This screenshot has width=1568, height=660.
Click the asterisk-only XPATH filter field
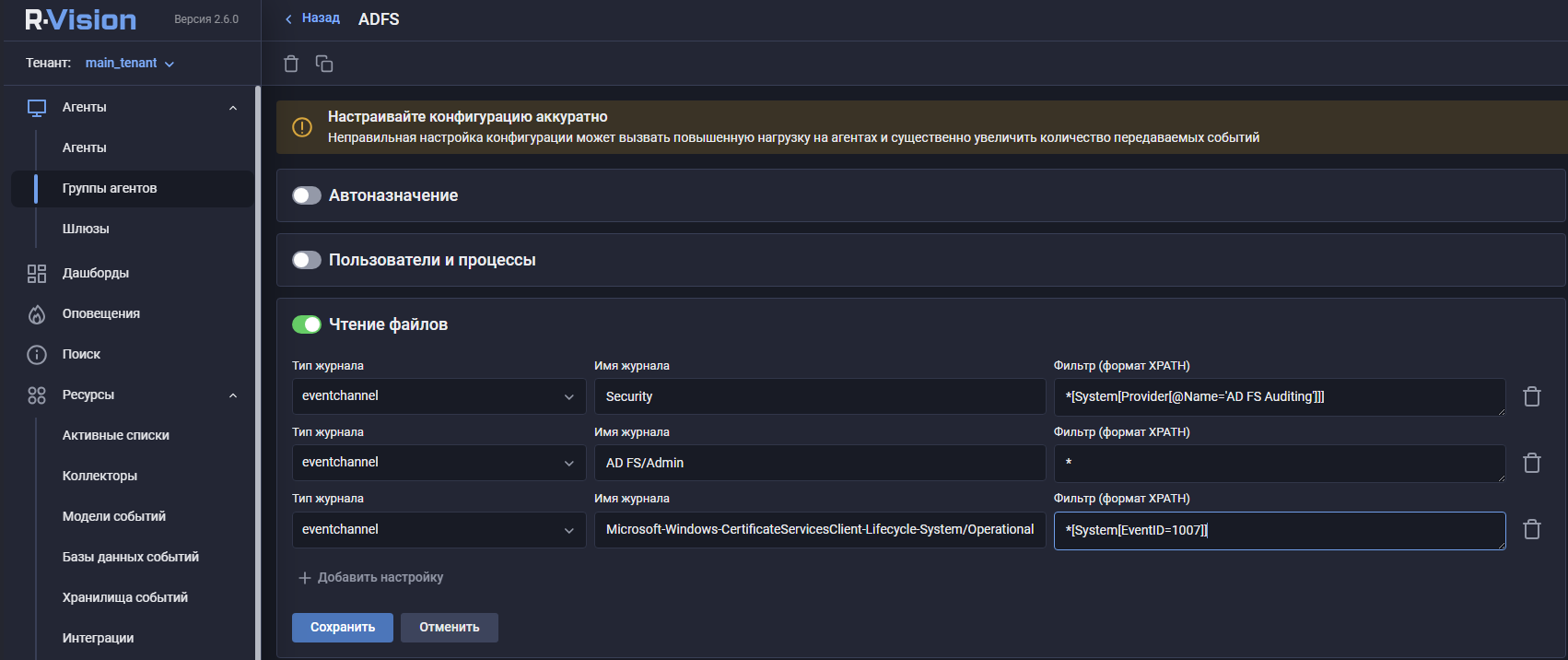point(1280,464)
